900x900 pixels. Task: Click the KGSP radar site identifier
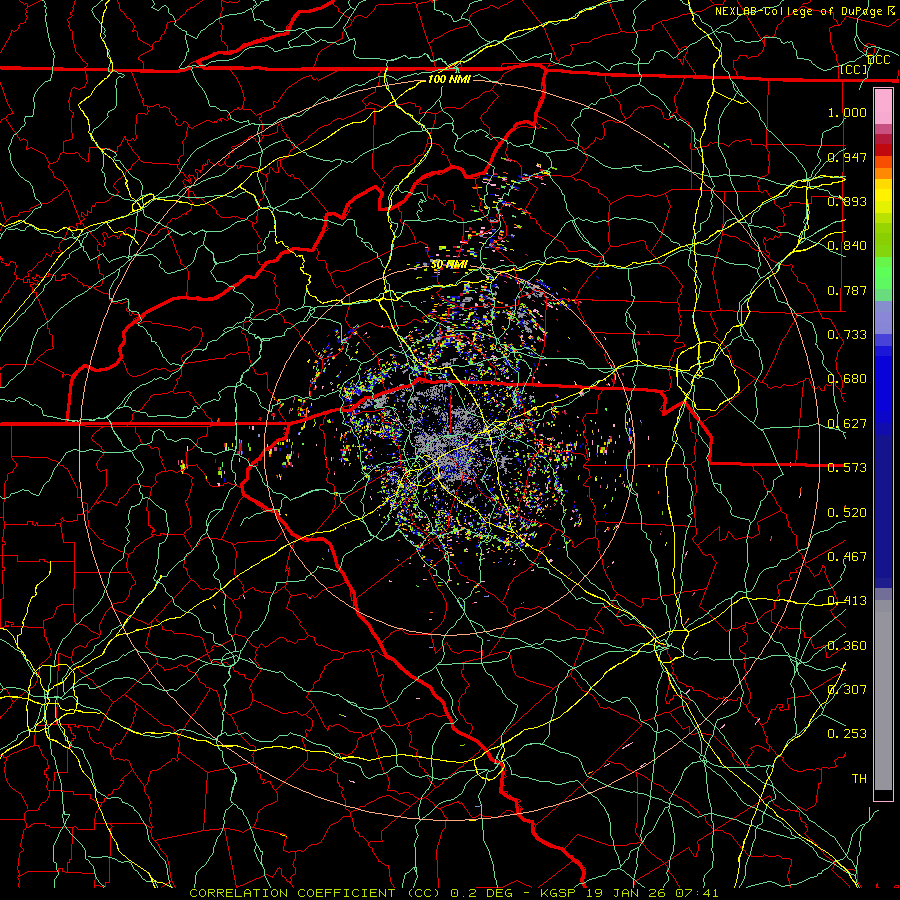coord(558,893)
